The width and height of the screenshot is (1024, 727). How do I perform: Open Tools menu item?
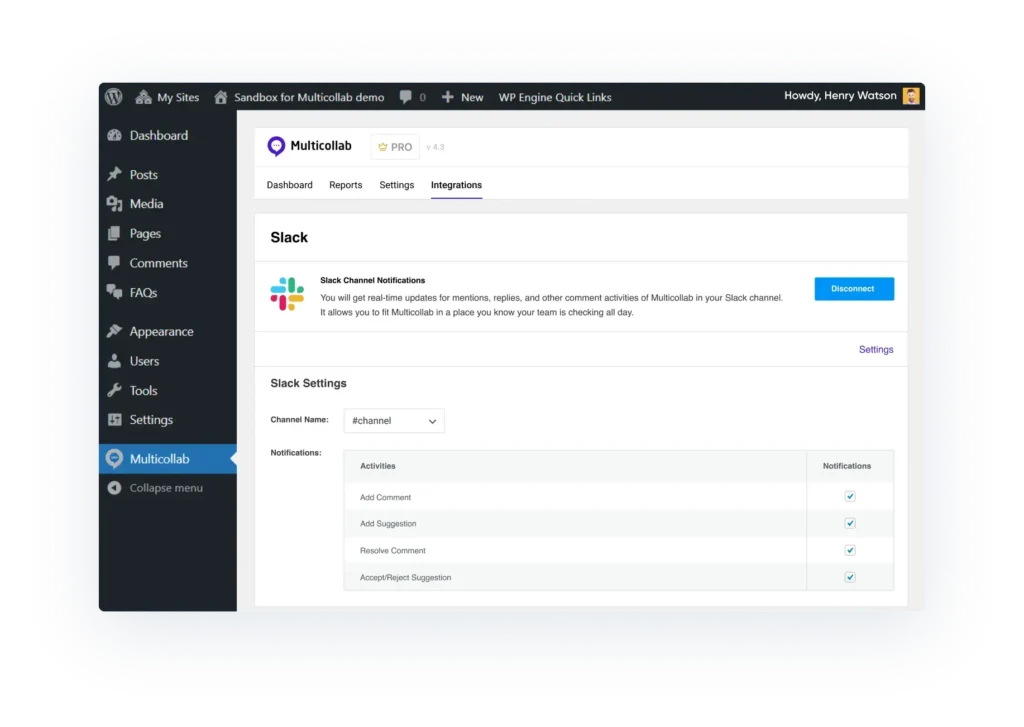click(143, 390)
